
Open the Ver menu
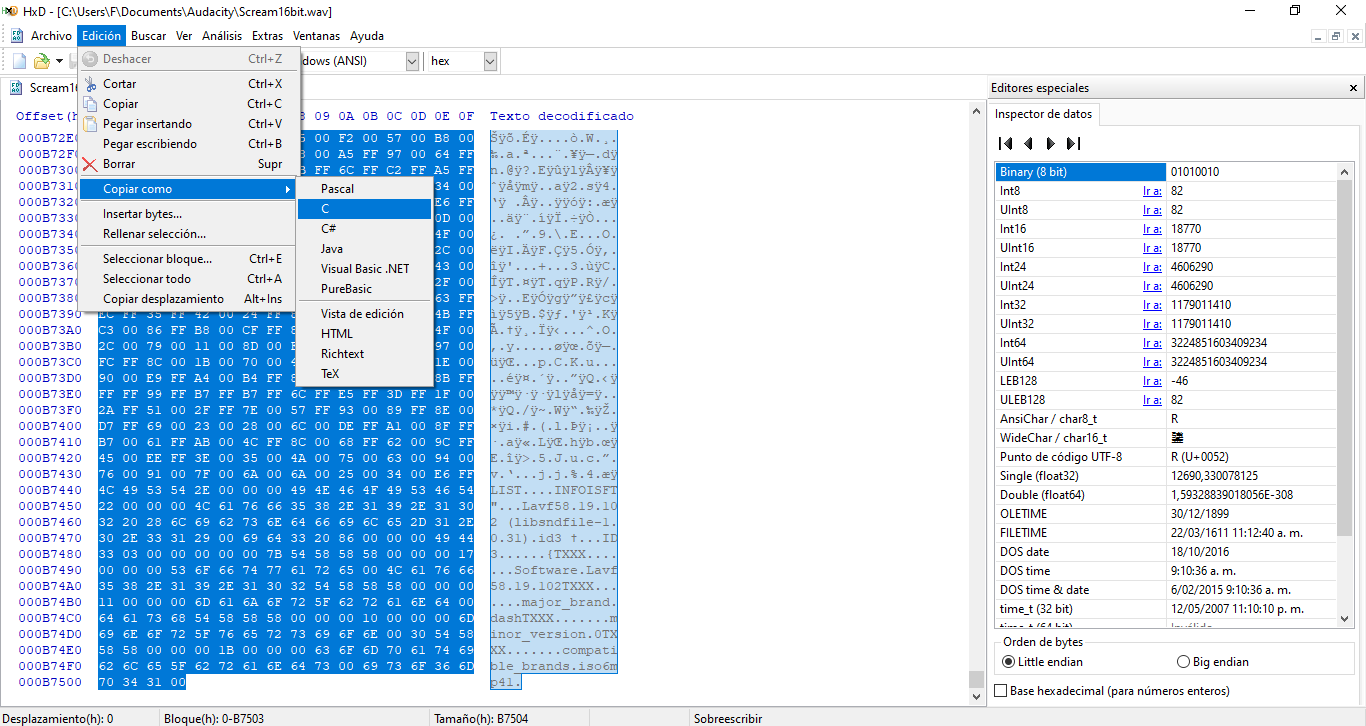tap(184, 36)
